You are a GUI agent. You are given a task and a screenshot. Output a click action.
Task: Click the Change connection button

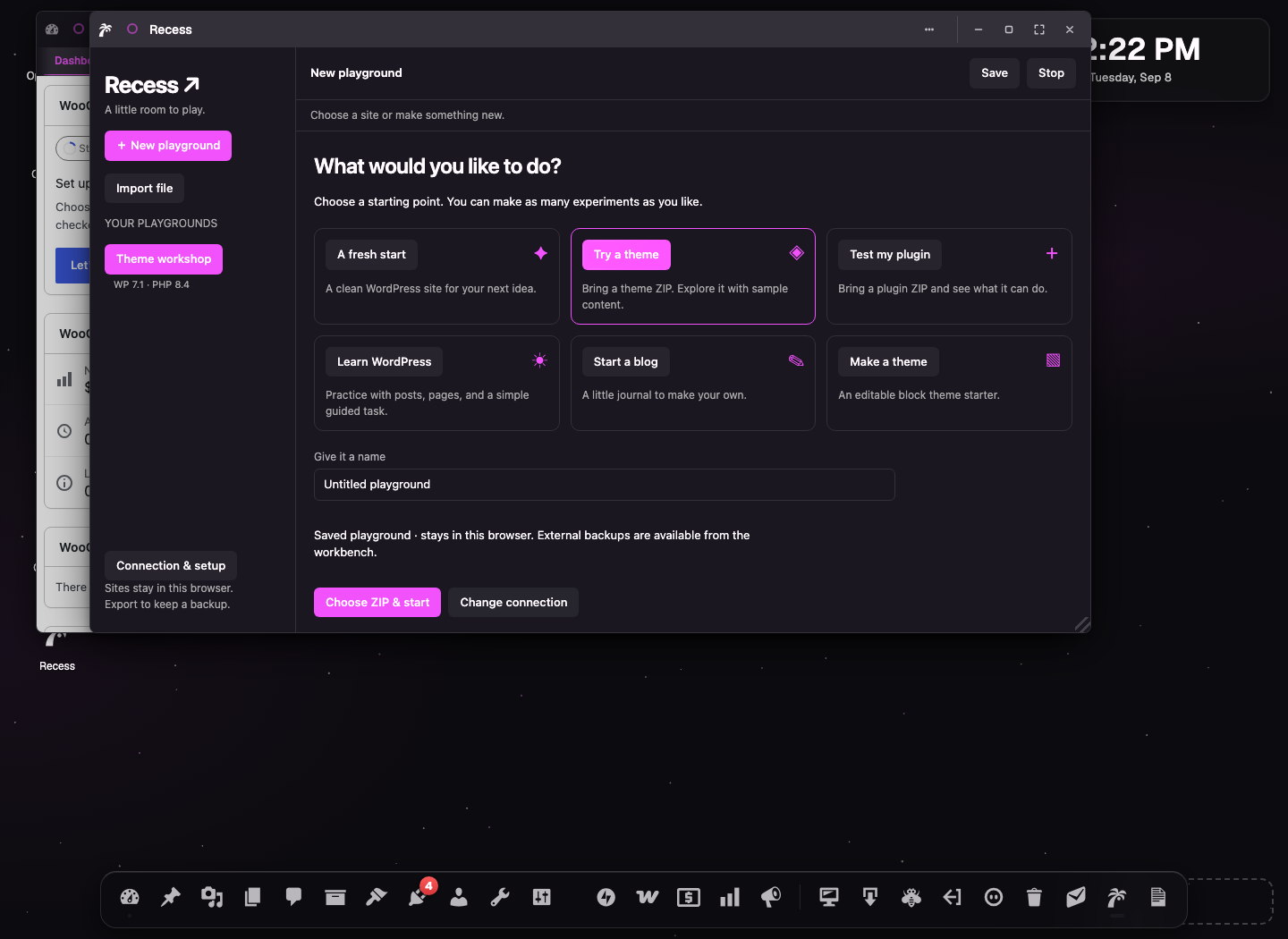[x=513, y=603]
